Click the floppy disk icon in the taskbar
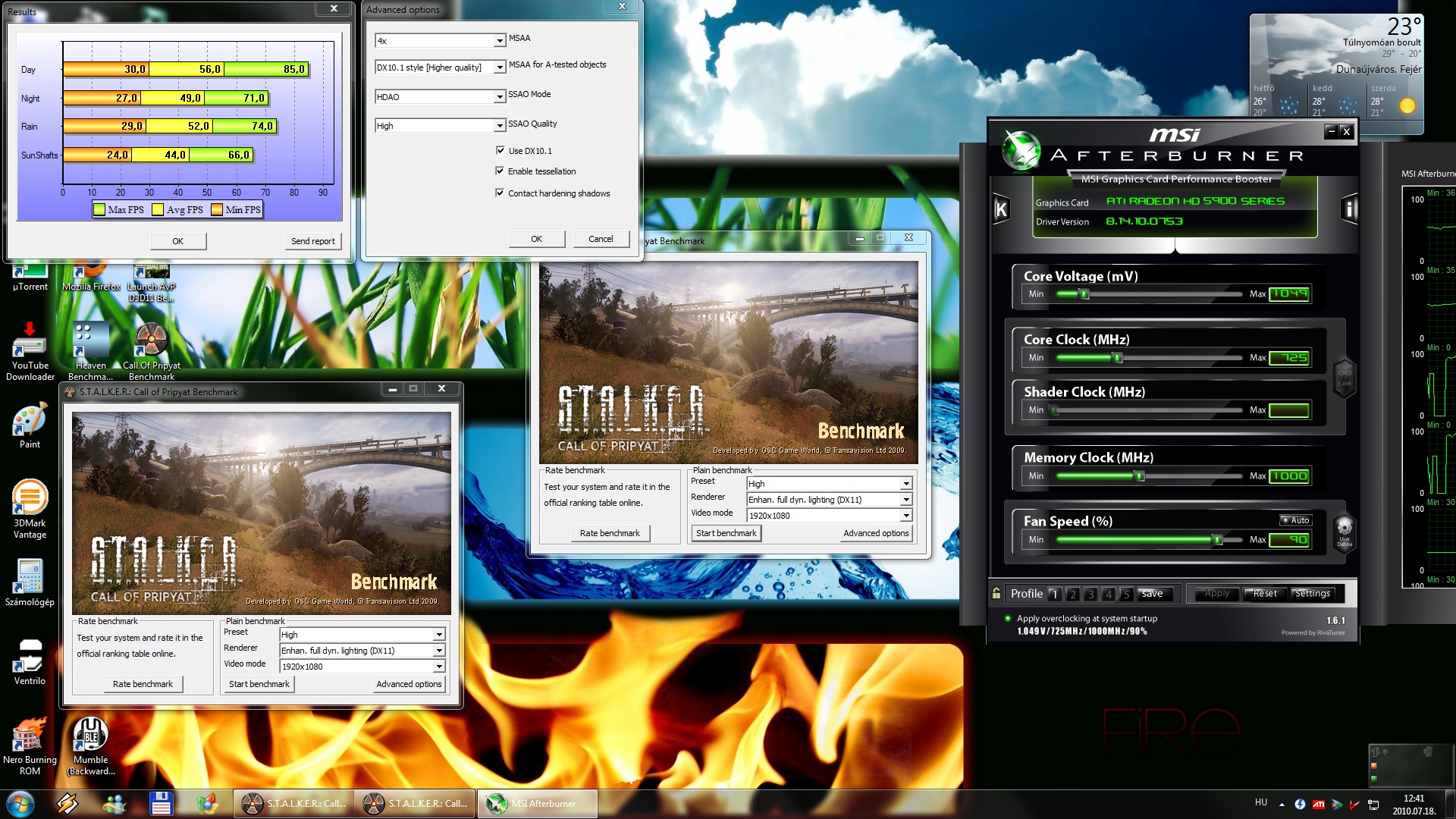 [161, 803]
